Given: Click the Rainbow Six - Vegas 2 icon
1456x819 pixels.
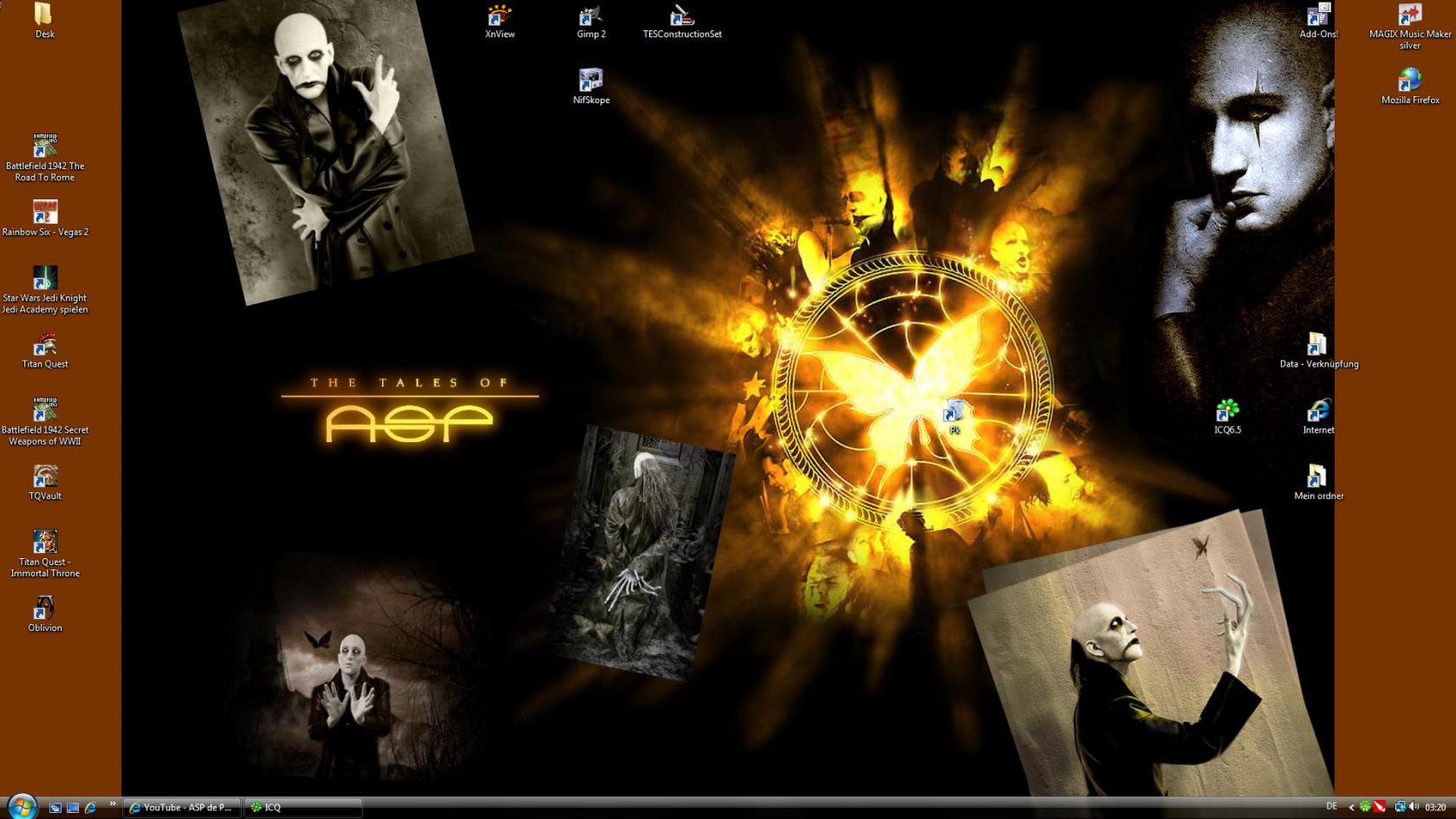Looking at the screenshot, I should pos(44,217).
